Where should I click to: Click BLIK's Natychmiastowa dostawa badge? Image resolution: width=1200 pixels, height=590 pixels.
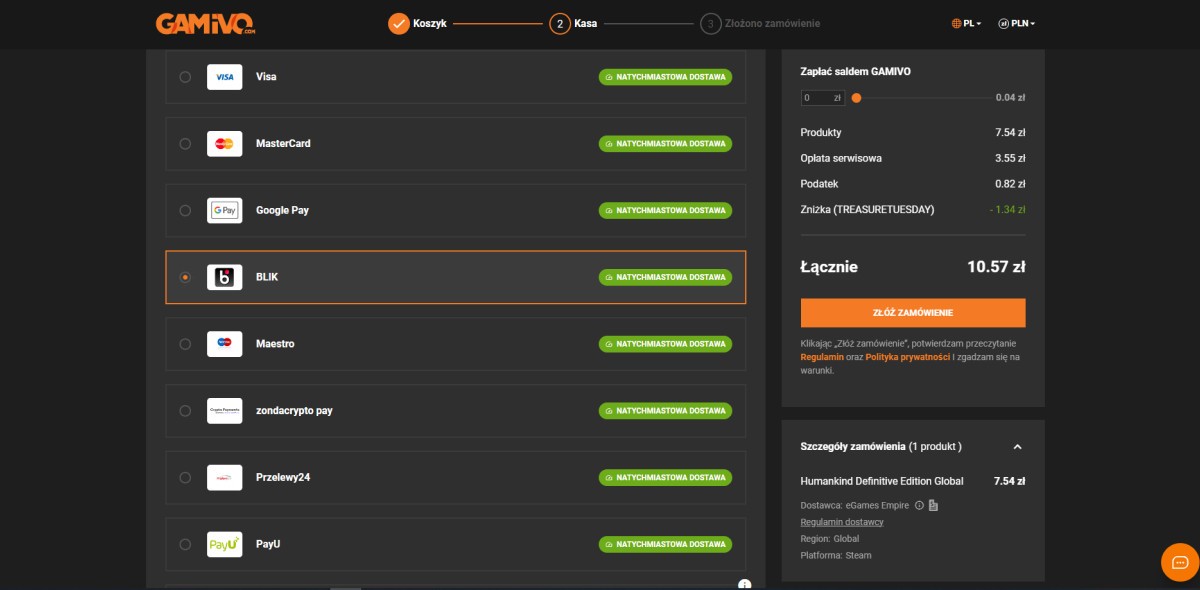(x=666, y=277)
